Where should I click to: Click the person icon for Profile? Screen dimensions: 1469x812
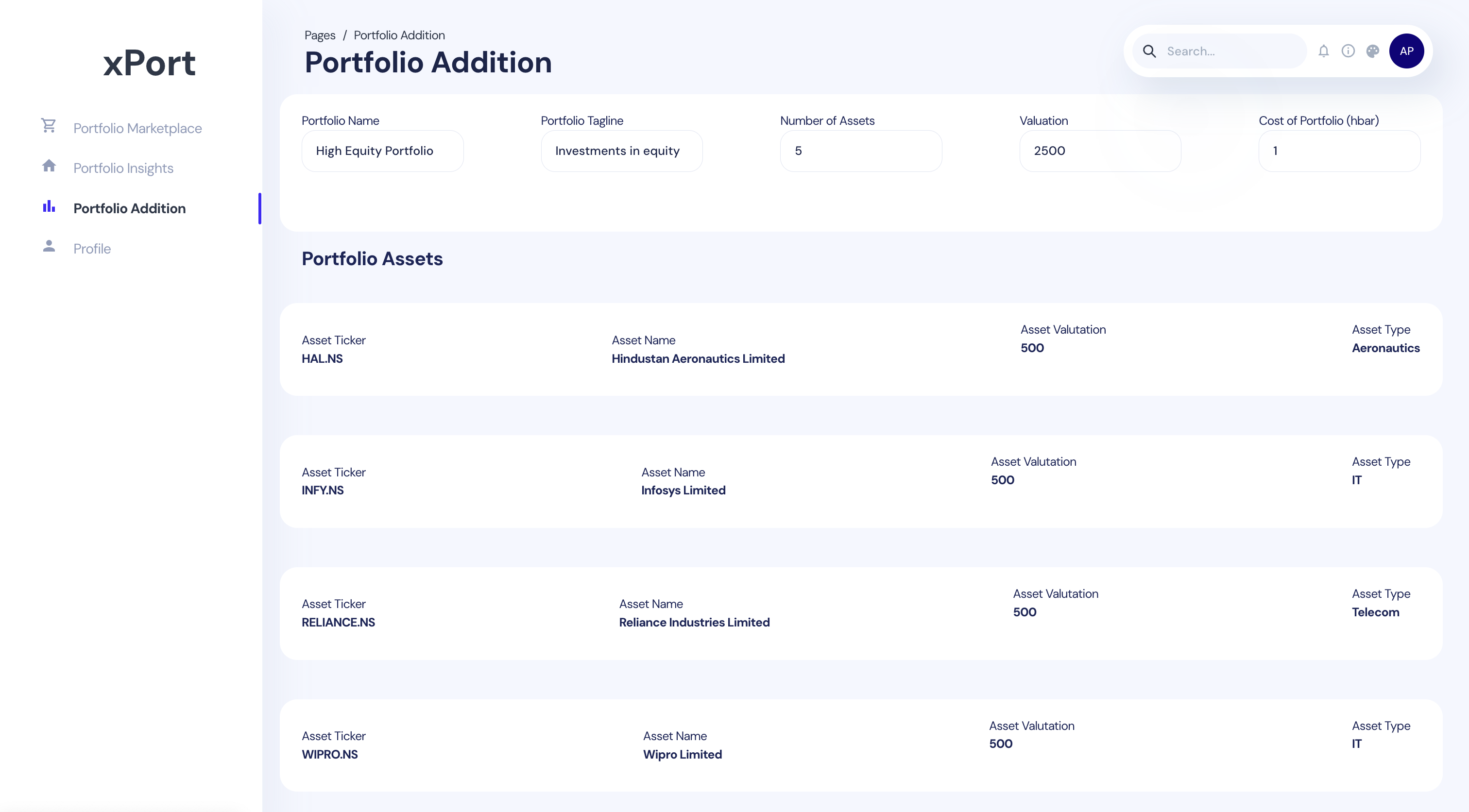[49, 246]
